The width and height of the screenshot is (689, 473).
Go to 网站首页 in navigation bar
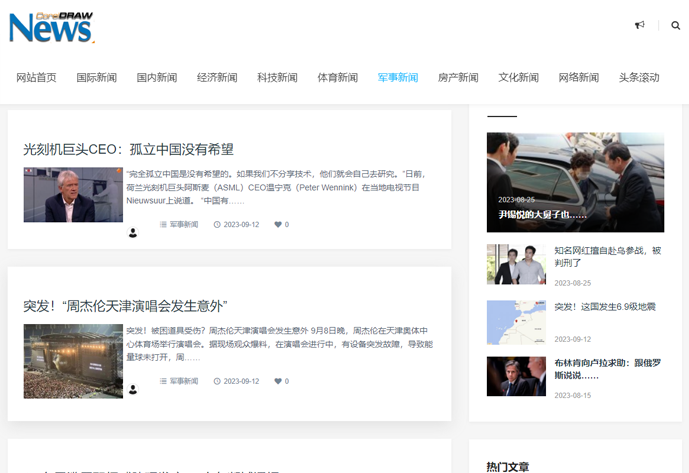click(36, 78)
